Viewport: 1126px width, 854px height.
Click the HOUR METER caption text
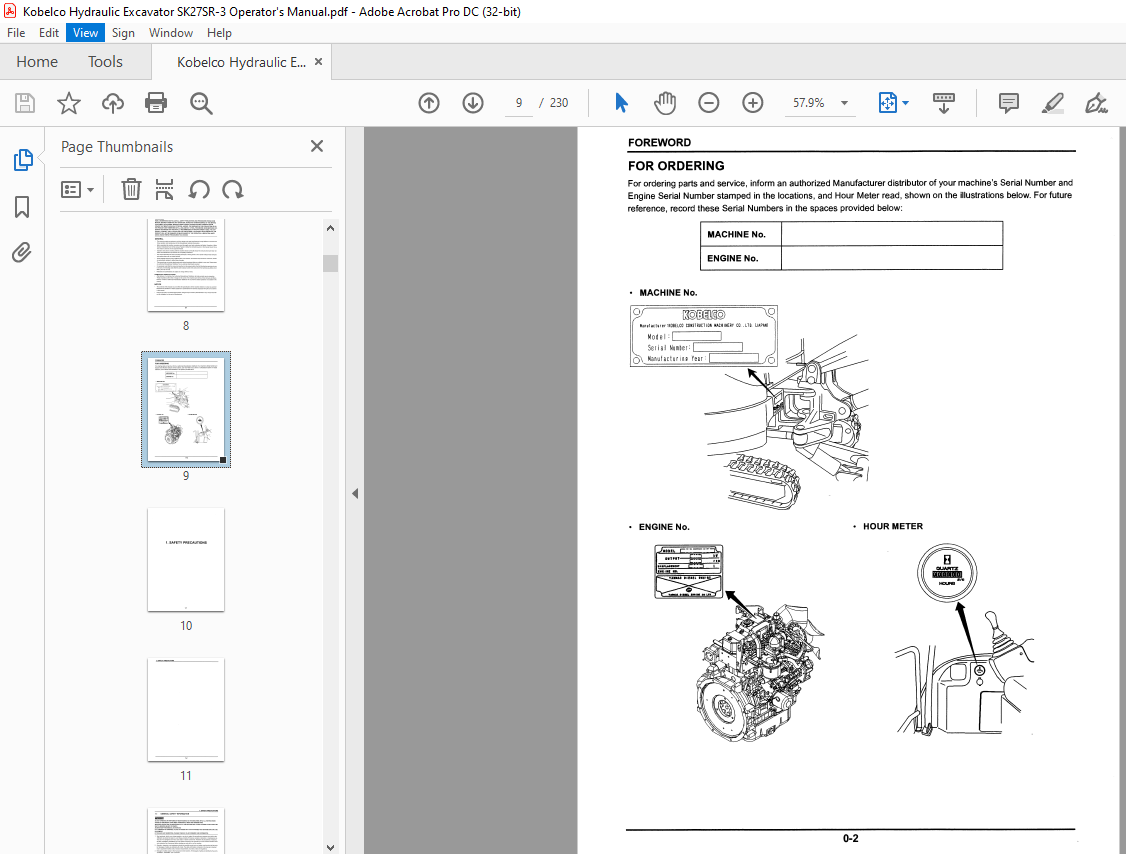[893, 526]
